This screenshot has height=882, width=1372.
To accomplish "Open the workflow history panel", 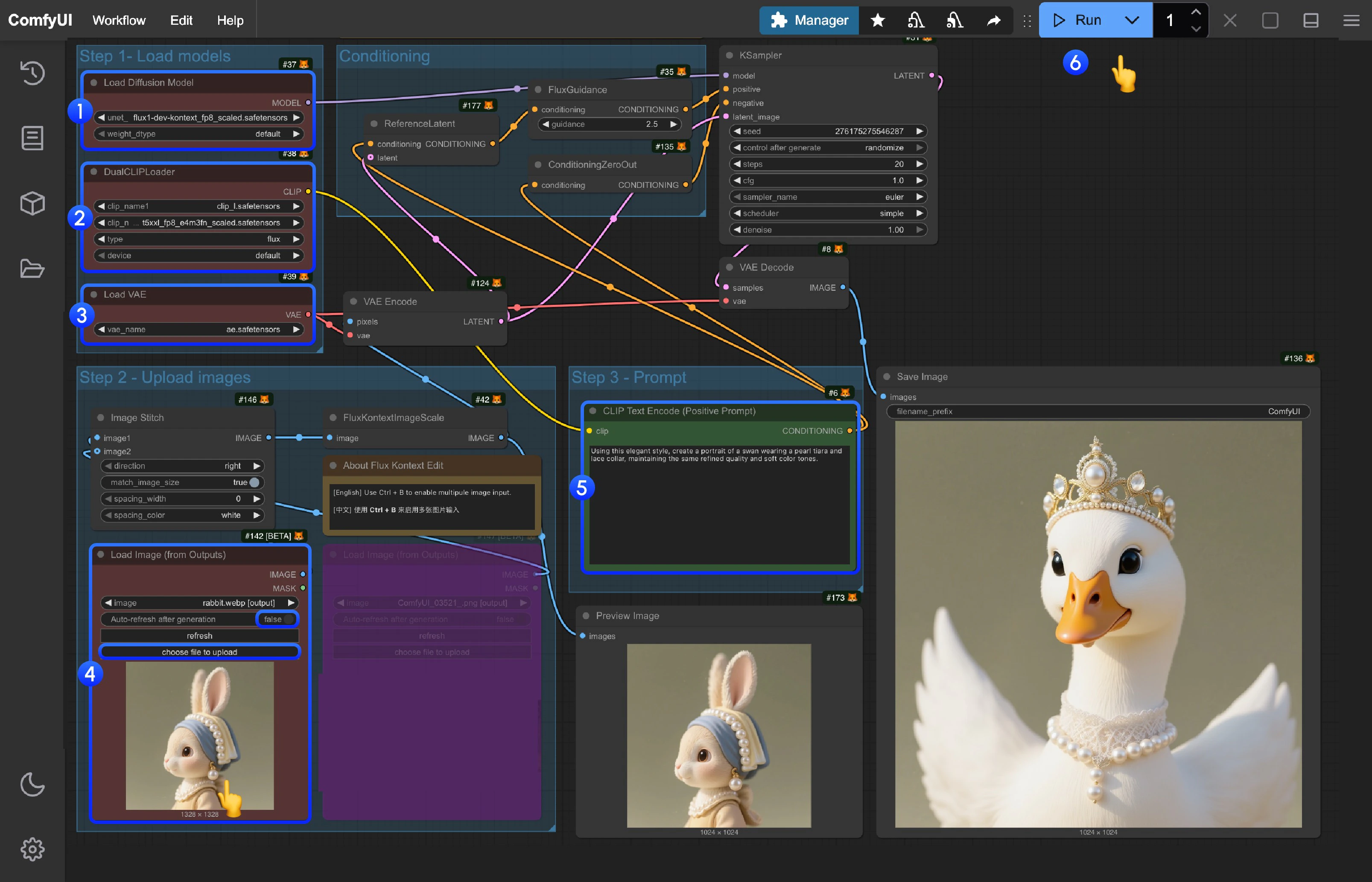I will click(x=32, y=73).
